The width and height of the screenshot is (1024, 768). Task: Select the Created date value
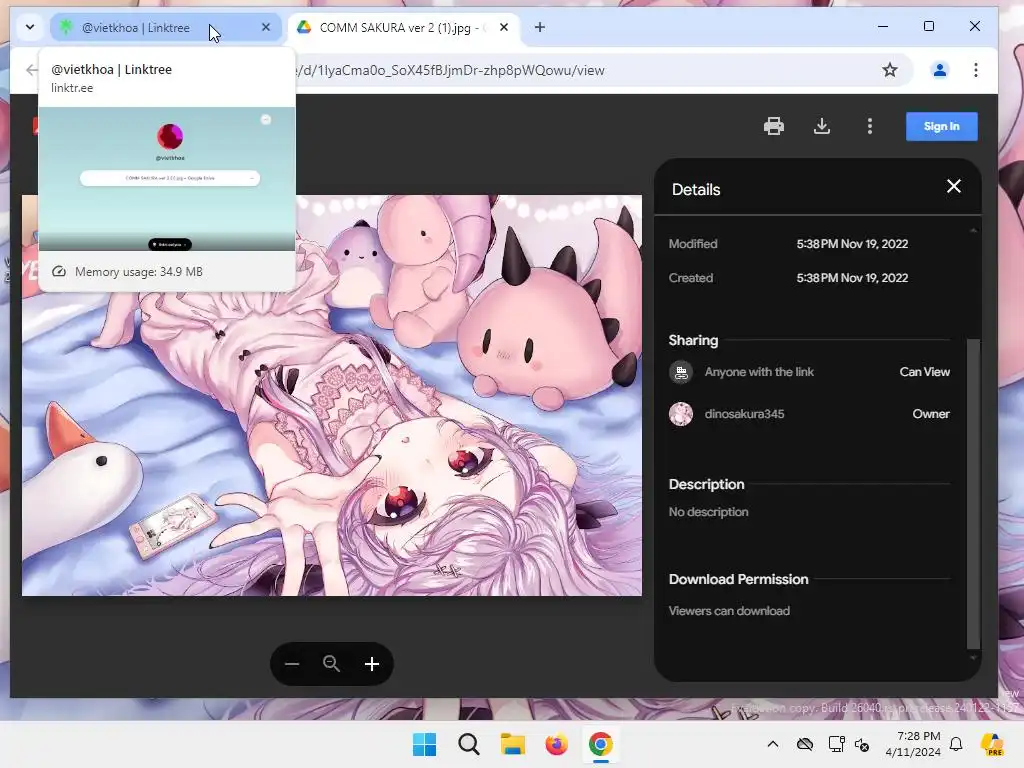tap(852, 278)
